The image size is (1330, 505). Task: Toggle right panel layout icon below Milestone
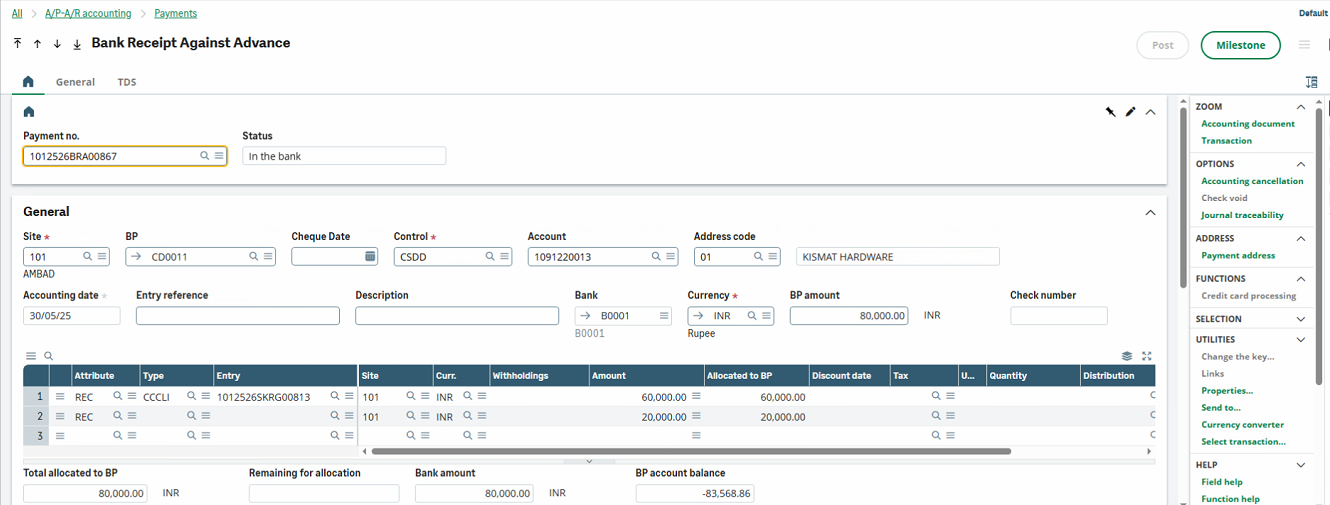click(x=1311, y=82)
